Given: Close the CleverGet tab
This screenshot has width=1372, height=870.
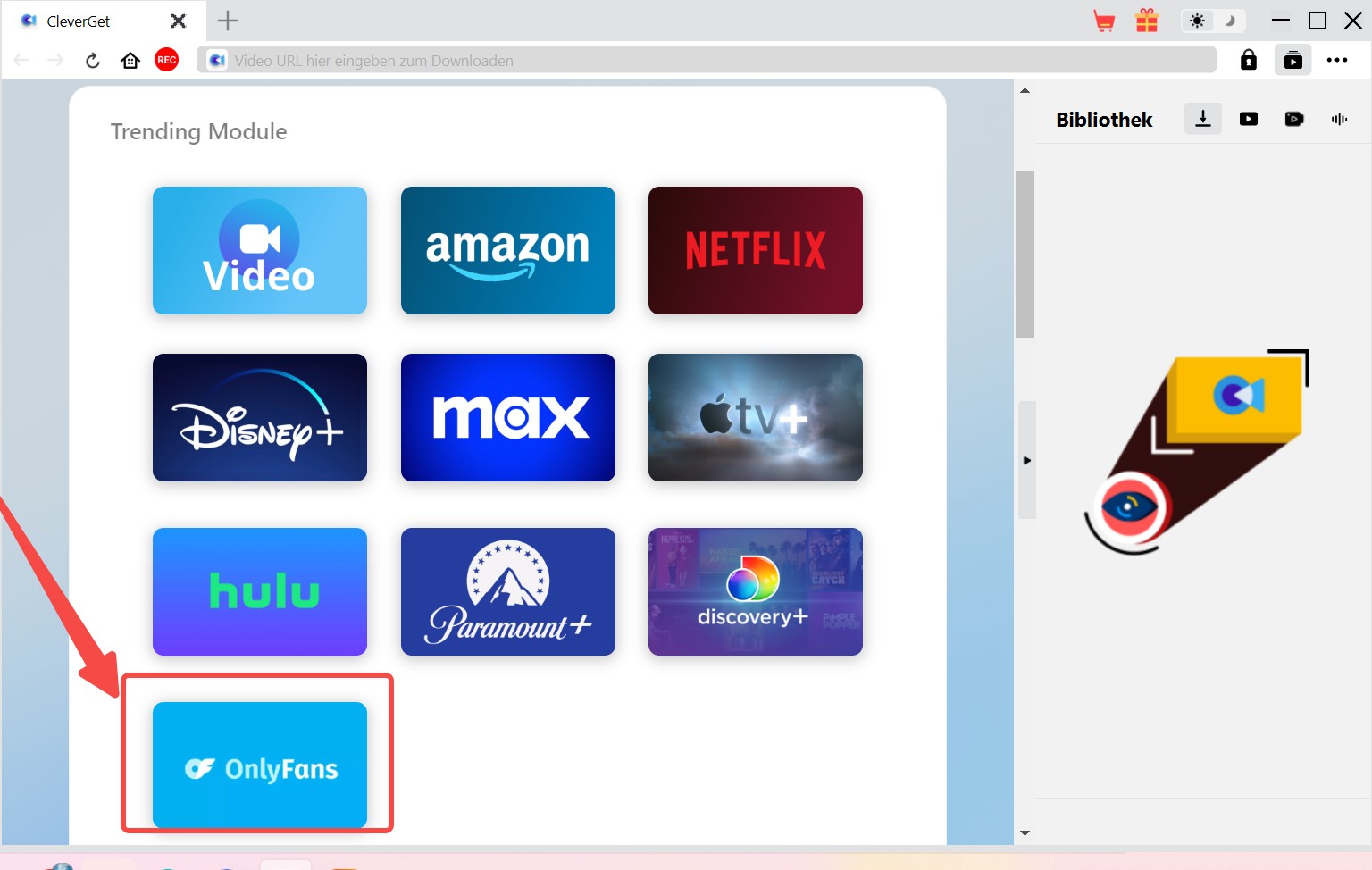Looking at the screenshot, I should [179, 21].
